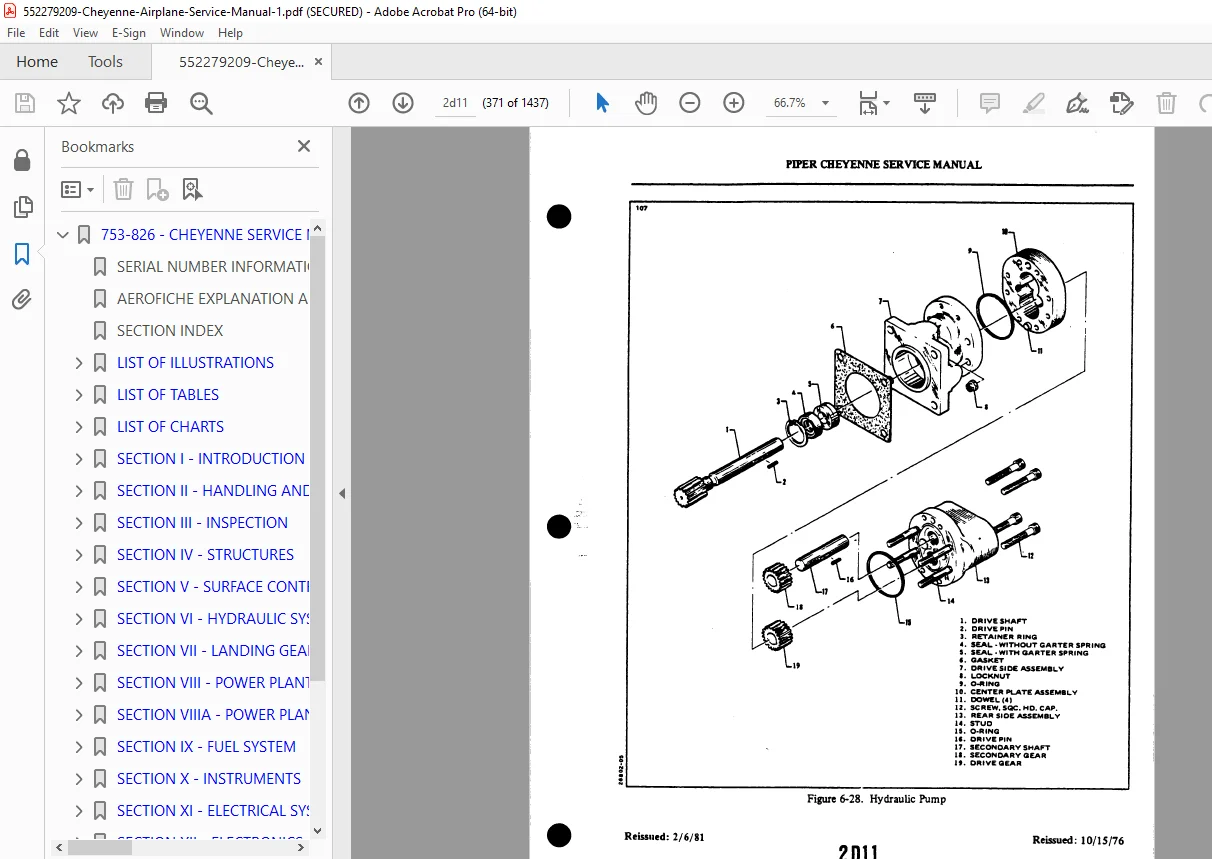This screenshot has height=859, width=1212.
Task: Open the fit page options icon
Action: [x=873, y=103]
